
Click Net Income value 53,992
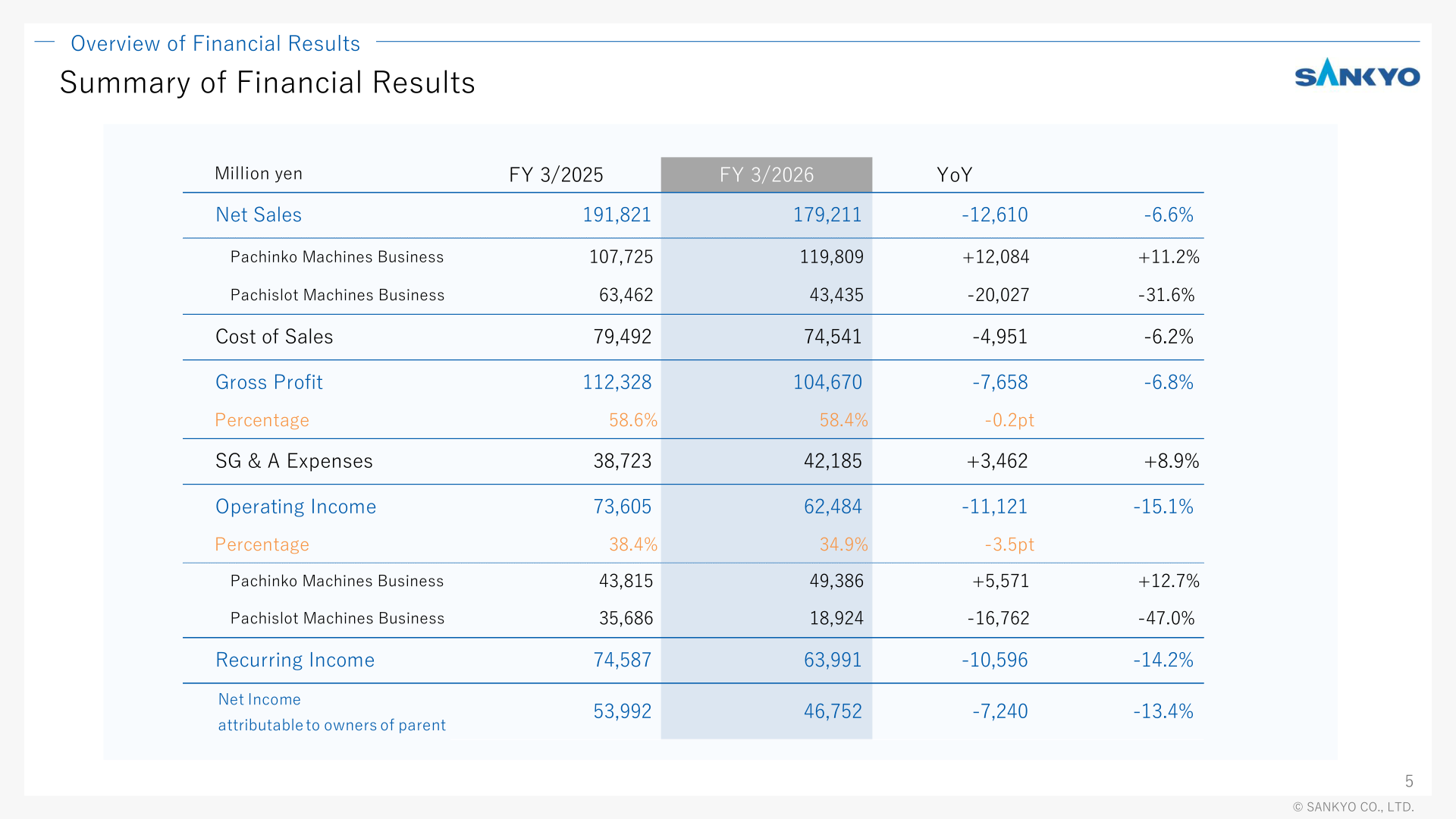(x=623, y=711)
